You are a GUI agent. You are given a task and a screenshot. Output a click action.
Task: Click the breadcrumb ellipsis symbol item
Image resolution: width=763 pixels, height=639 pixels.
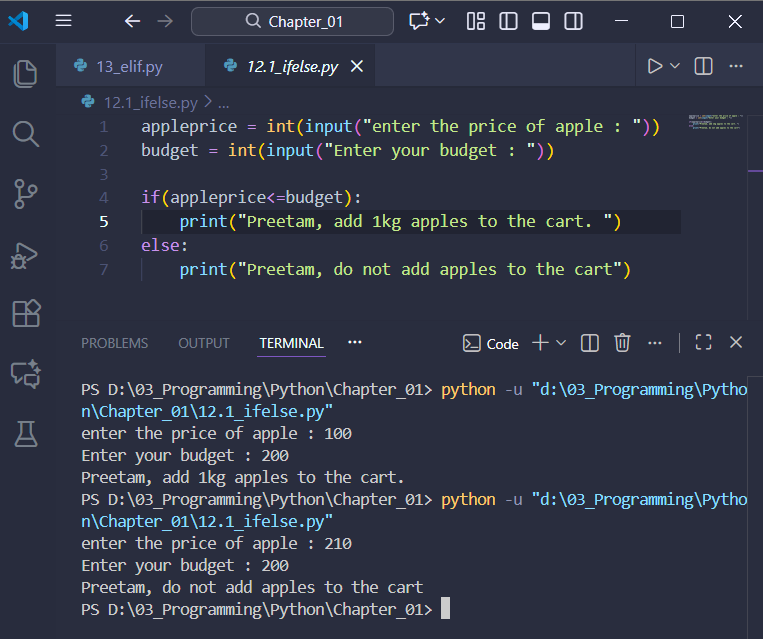point(223,103)
